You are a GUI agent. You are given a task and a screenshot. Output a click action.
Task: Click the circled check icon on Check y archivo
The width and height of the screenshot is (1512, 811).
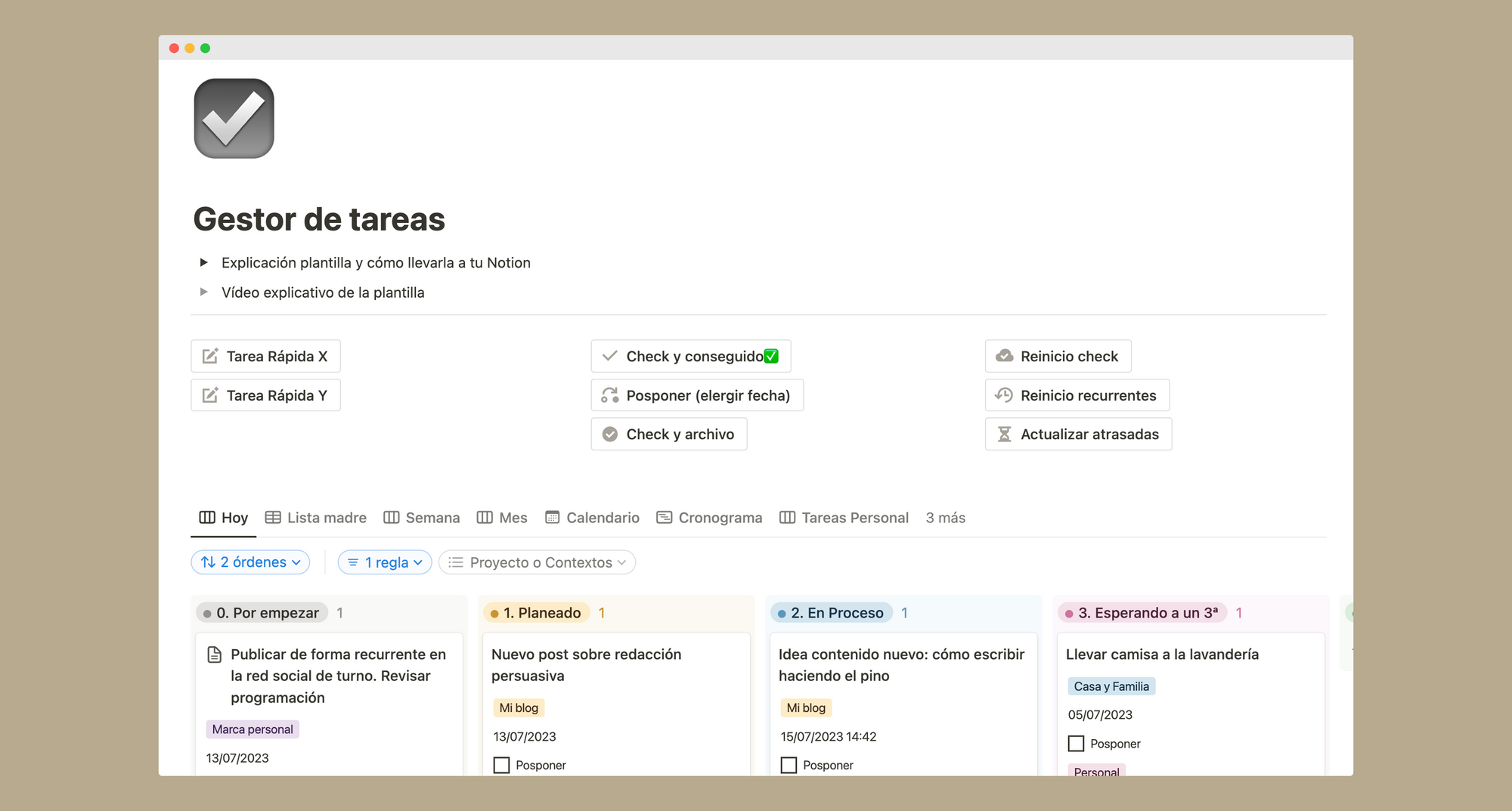[609, 434]
